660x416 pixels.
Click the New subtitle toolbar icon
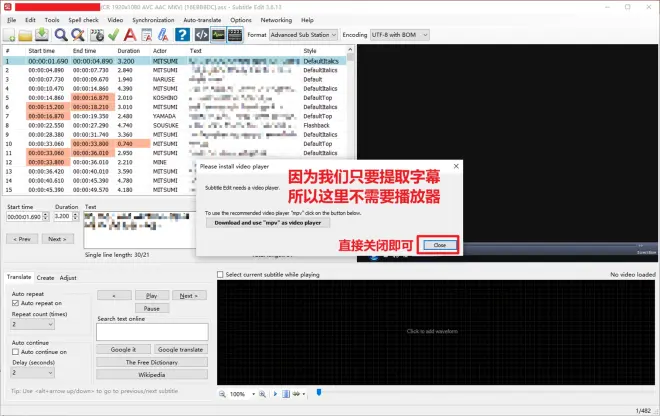click(x=9, y=35)
